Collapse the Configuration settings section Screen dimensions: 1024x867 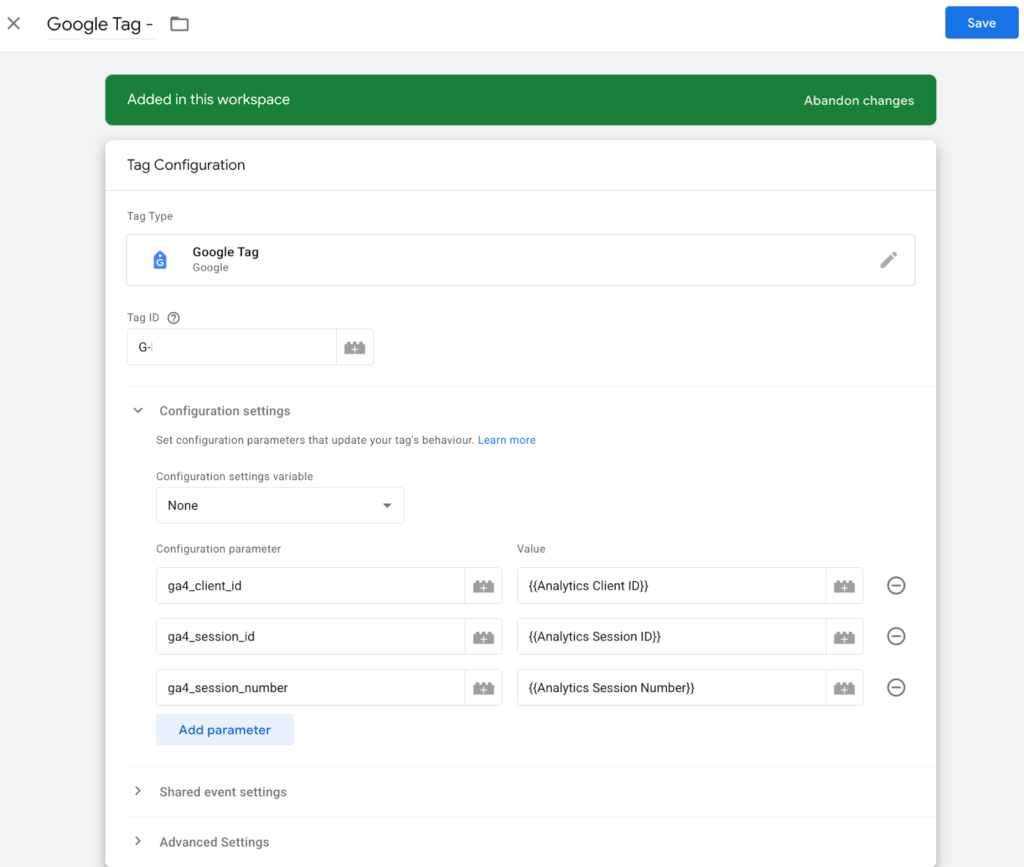point(139,411)
